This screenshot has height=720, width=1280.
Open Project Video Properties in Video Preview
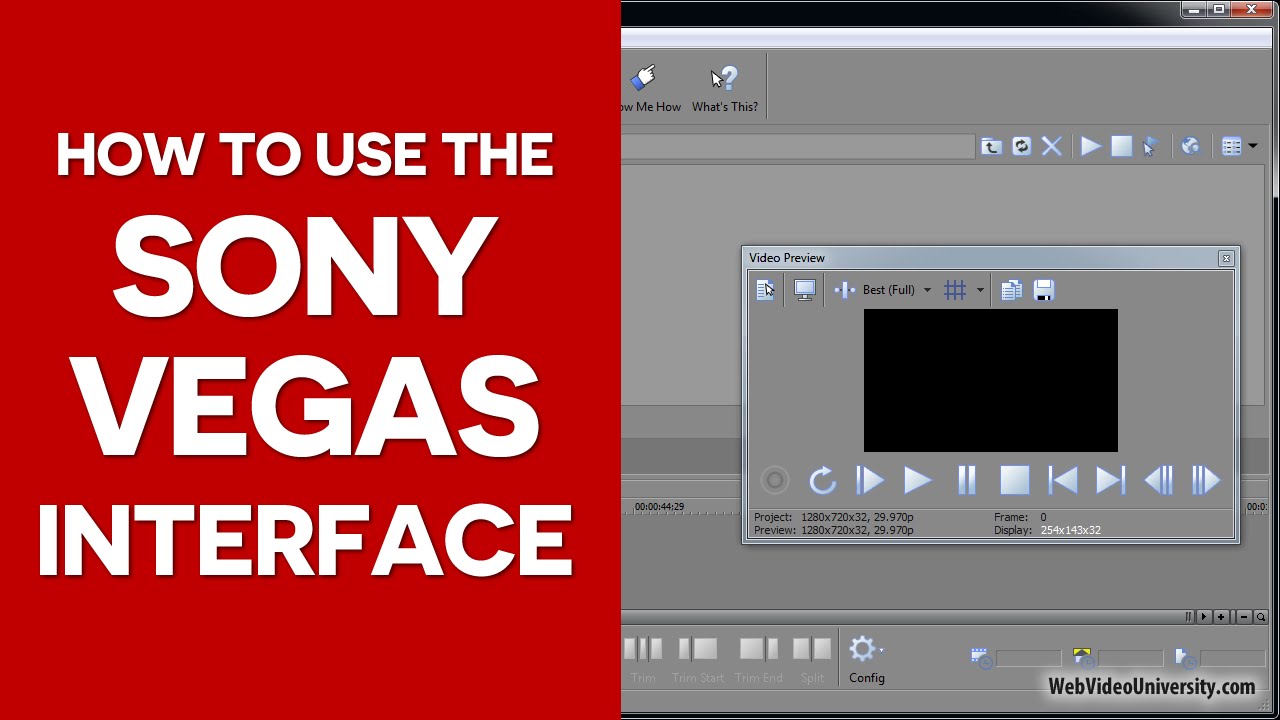click(x=765, y=290)
